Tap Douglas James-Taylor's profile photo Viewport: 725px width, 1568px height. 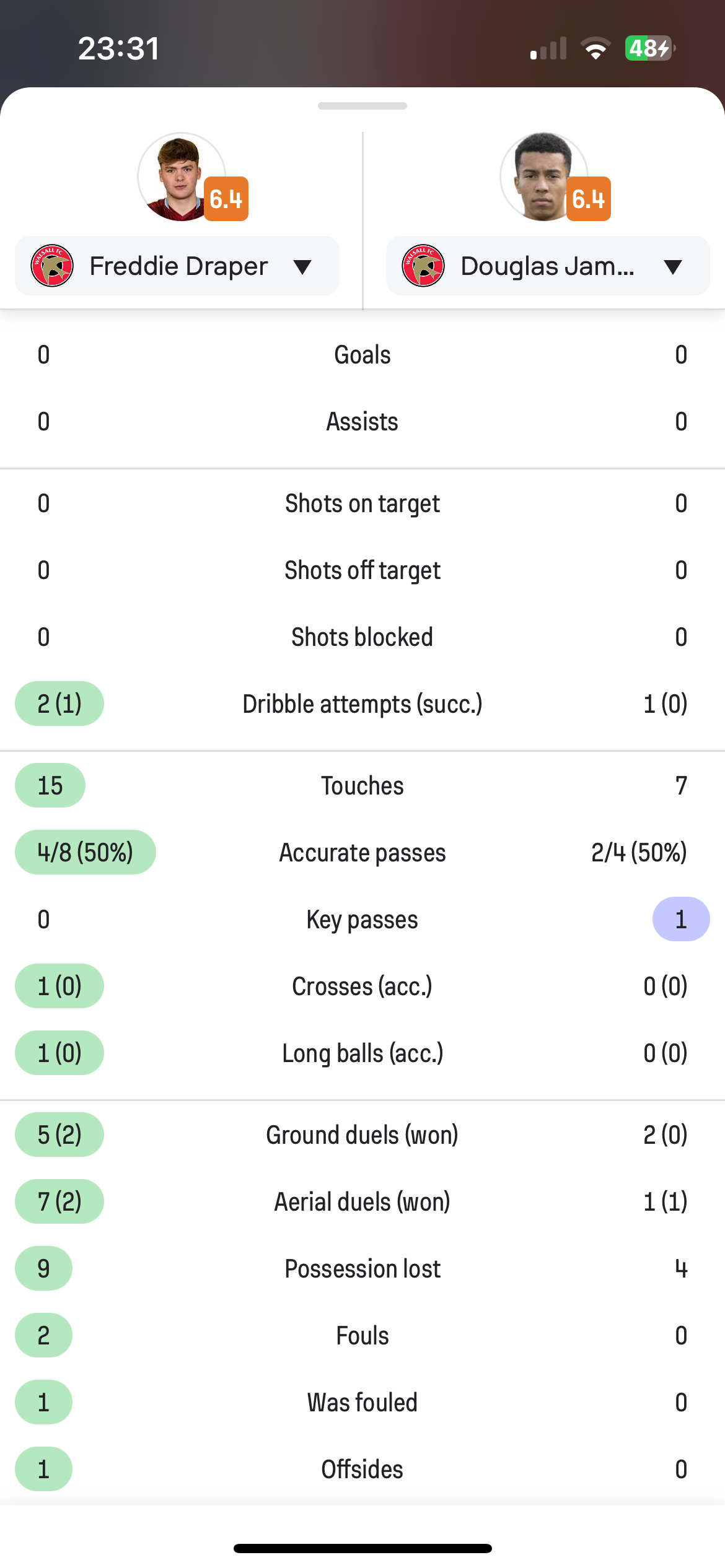[x=543, y=176]
